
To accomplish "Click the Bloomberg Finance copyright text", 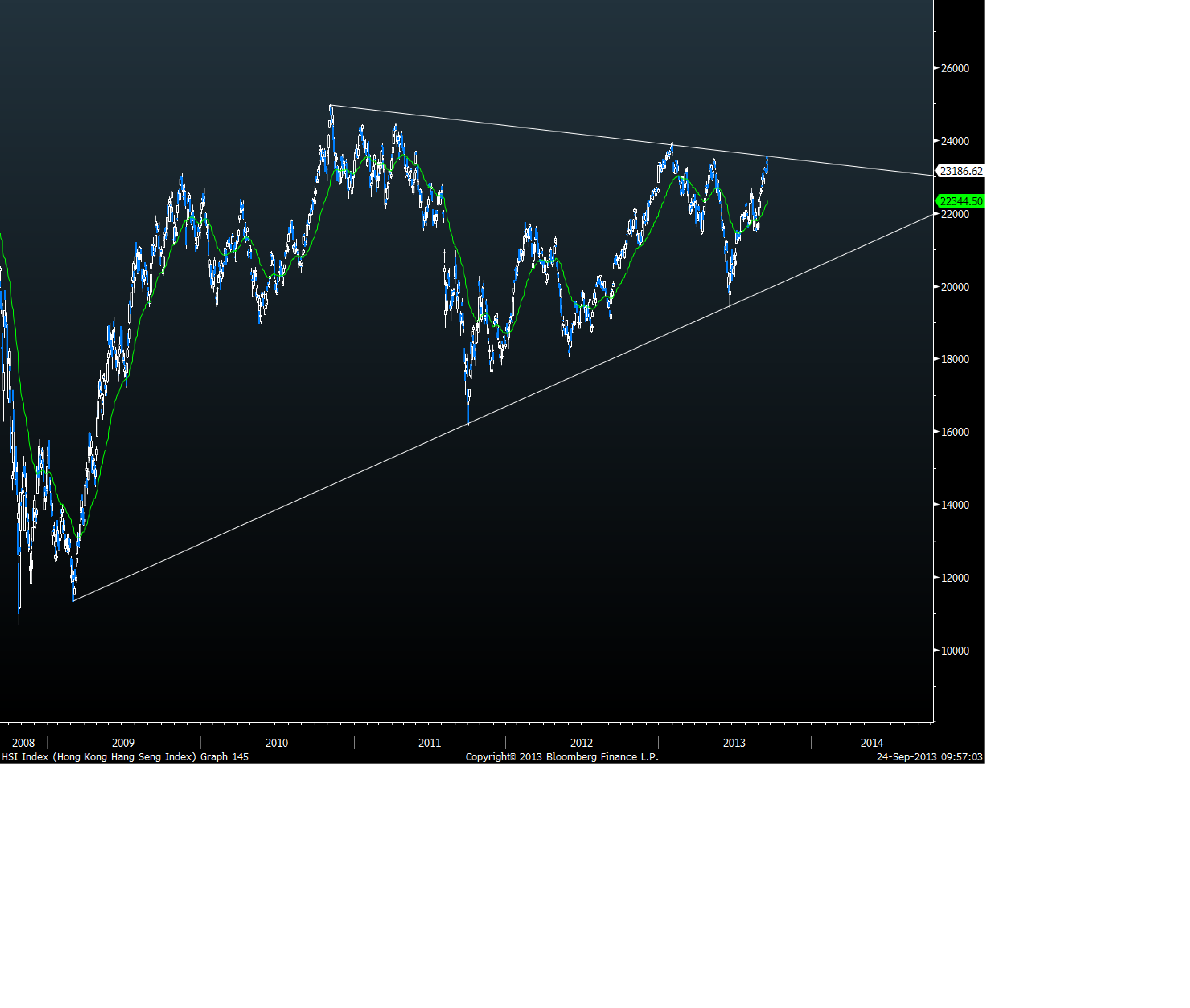I will [x=562, y=757].
